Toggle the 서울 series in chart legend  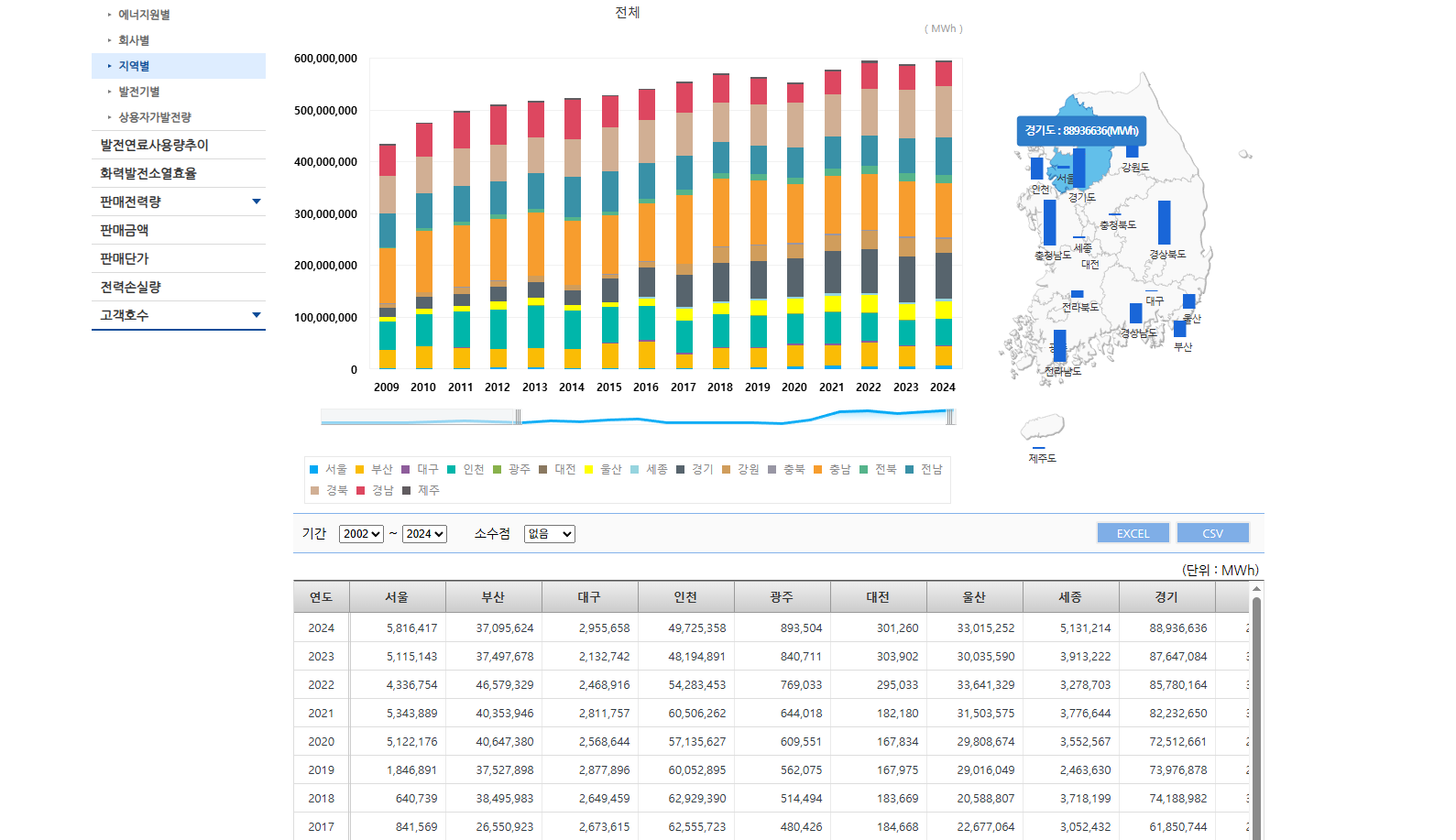328,469
